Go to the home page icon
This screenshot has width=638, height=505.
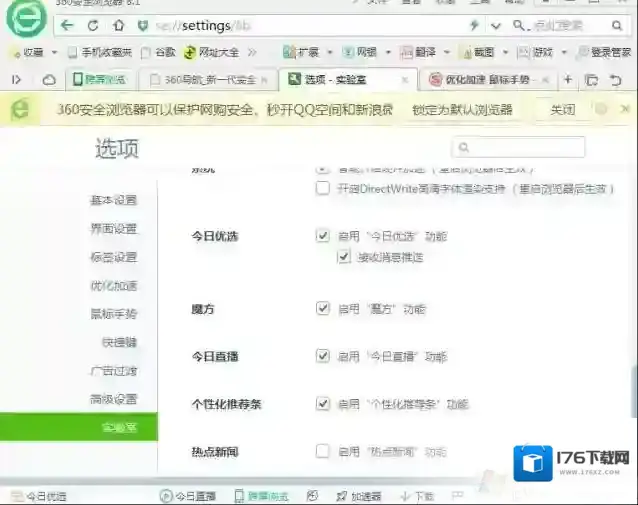pyautogui.click(x=118, y=26)
